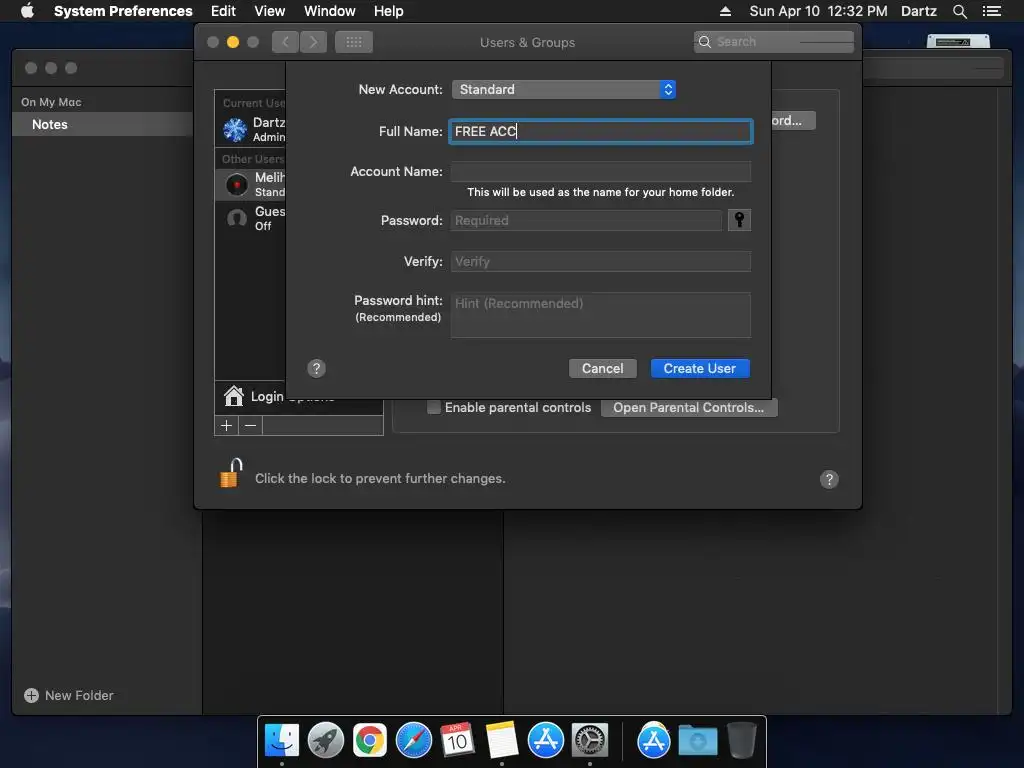Click the Account Name field
Viewport: 1024px width, 768px height.
601,172
